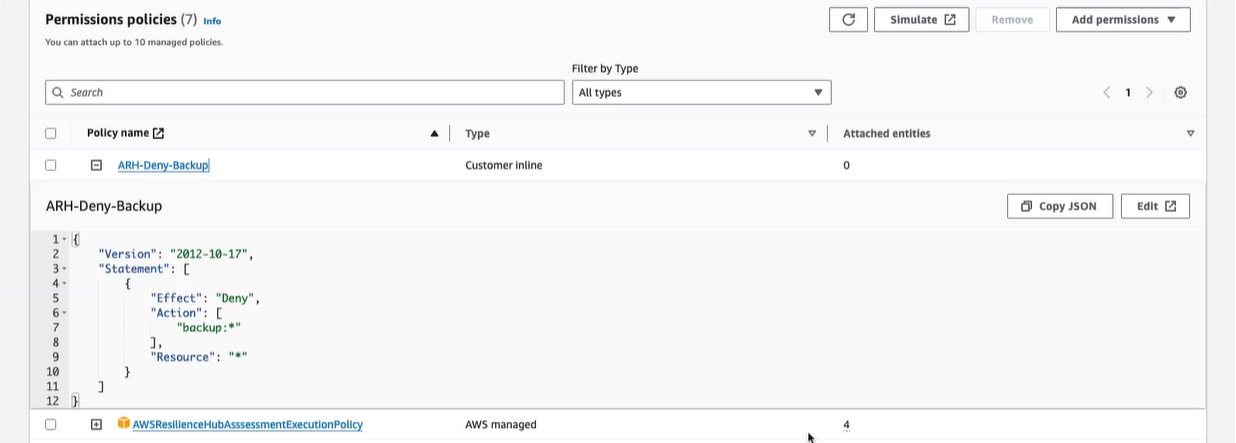Image resolution: width=1236 pixels, height=443 pixels.
Task: Go to the next page of policies
Action: tap(1149, 92)
